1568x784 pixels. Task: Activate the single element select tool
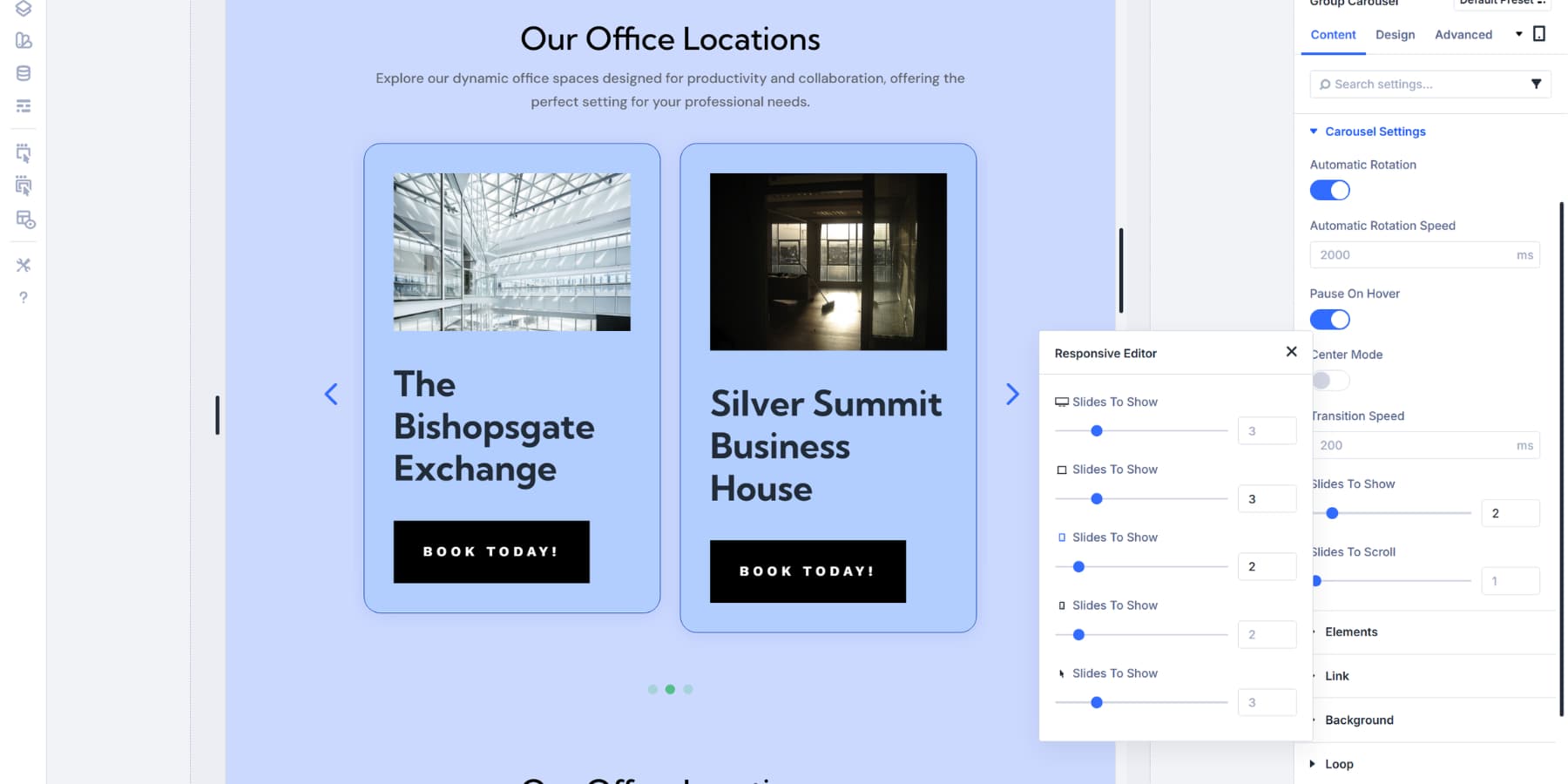pos(24,153)
